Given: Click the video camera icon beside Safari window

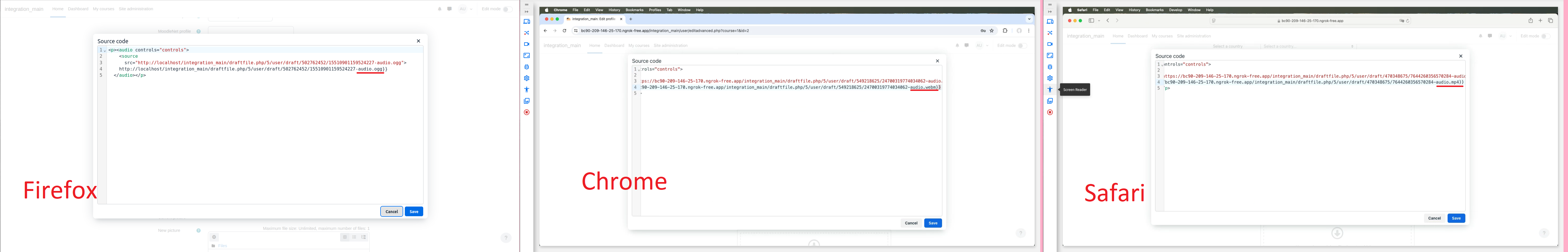Looking at the screenshot, I should tap(1050, 44).
